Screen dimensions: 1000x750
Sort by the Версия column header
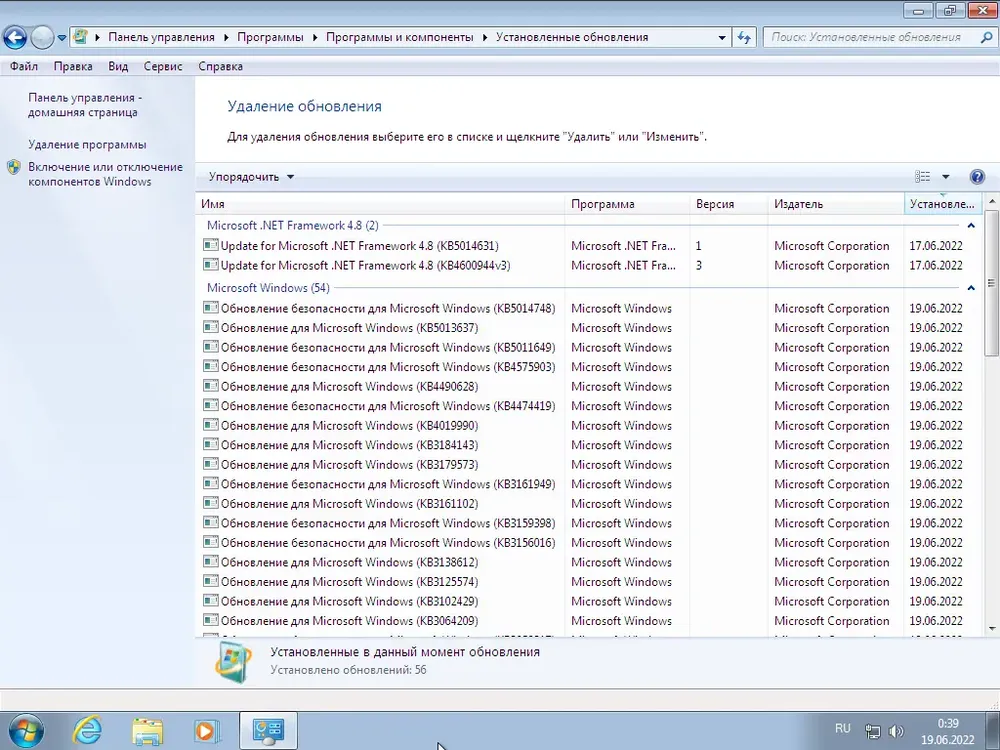point(729,204)
